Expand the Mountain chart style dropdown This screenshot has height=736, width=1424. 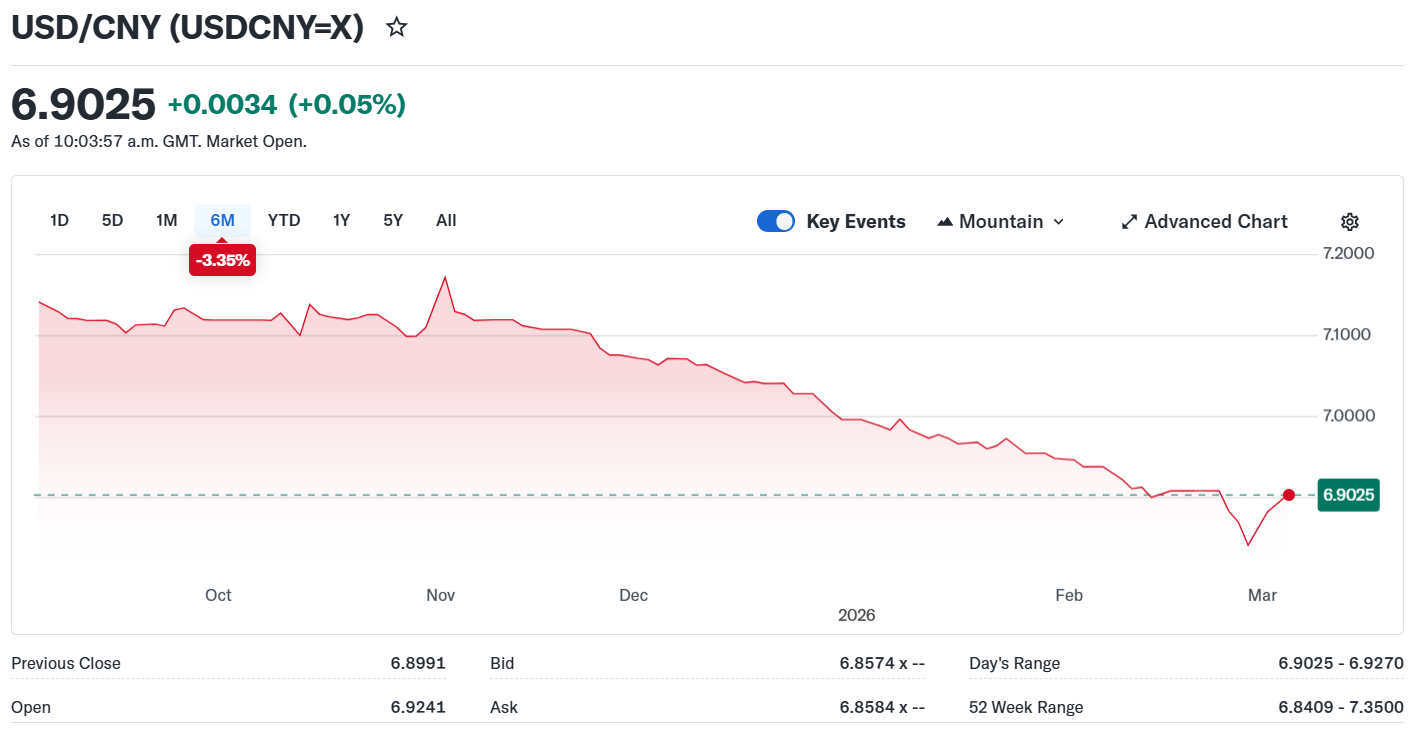point(1059,222)
